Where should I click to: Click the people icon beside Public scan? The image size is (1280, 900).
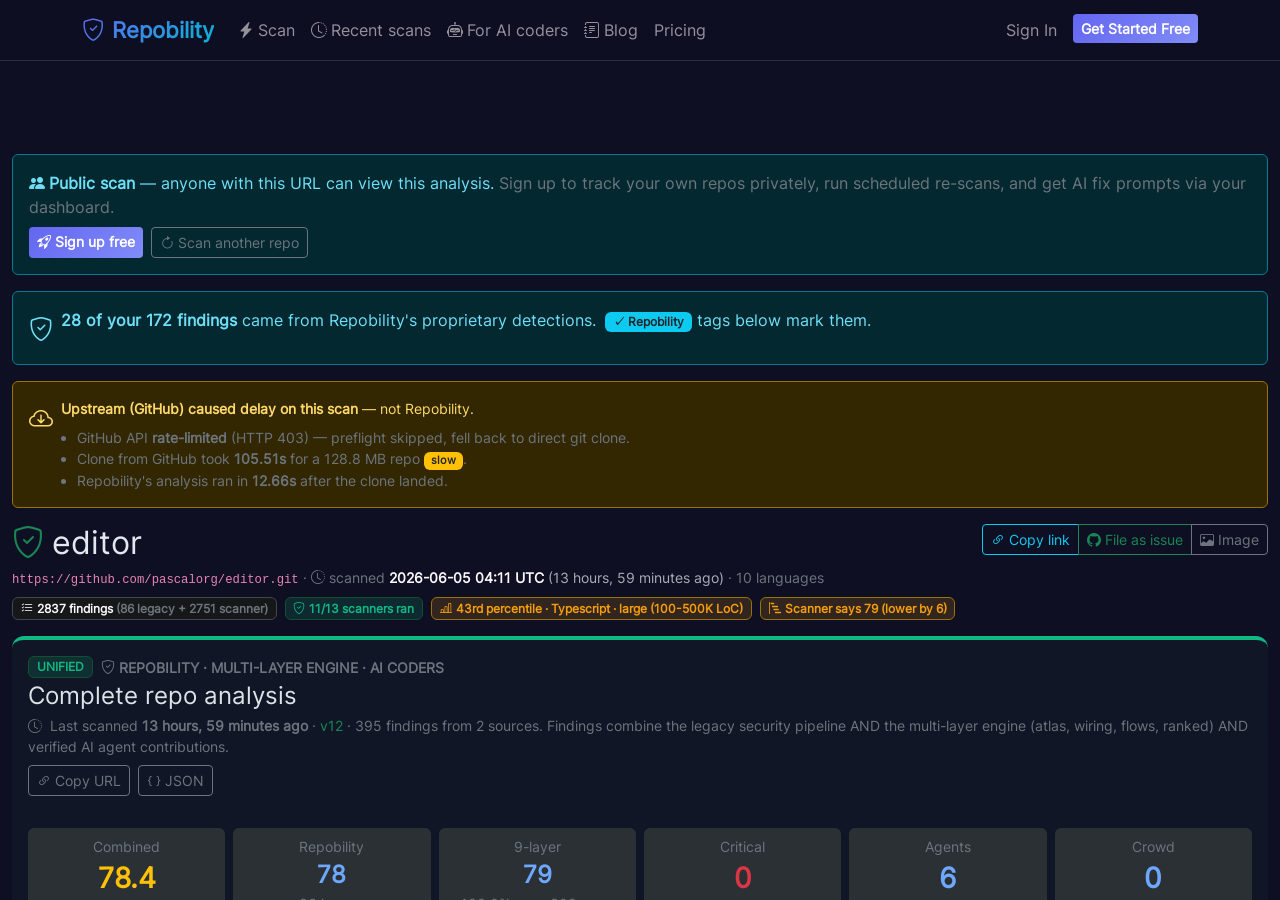(x=37, y=183)
